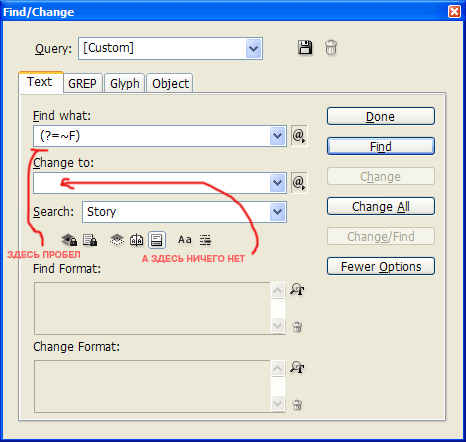This screenshot has height=442, width=466.
Task: Delete the query using top trash icon
Action: (331, 48)
